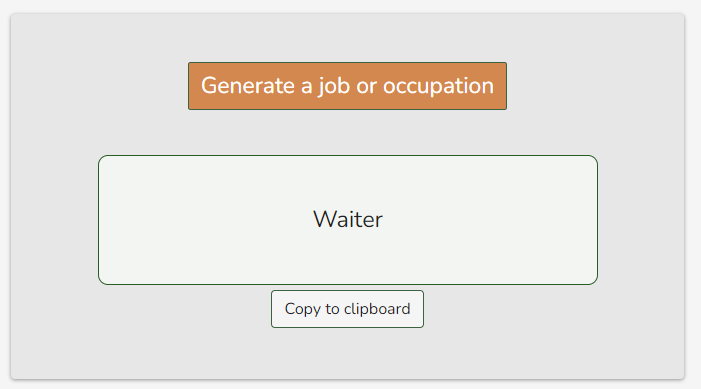The width and height of the screenshot is (701, 389).
Task: Copy Waiter to the clipboard
Action: [347, 309]
